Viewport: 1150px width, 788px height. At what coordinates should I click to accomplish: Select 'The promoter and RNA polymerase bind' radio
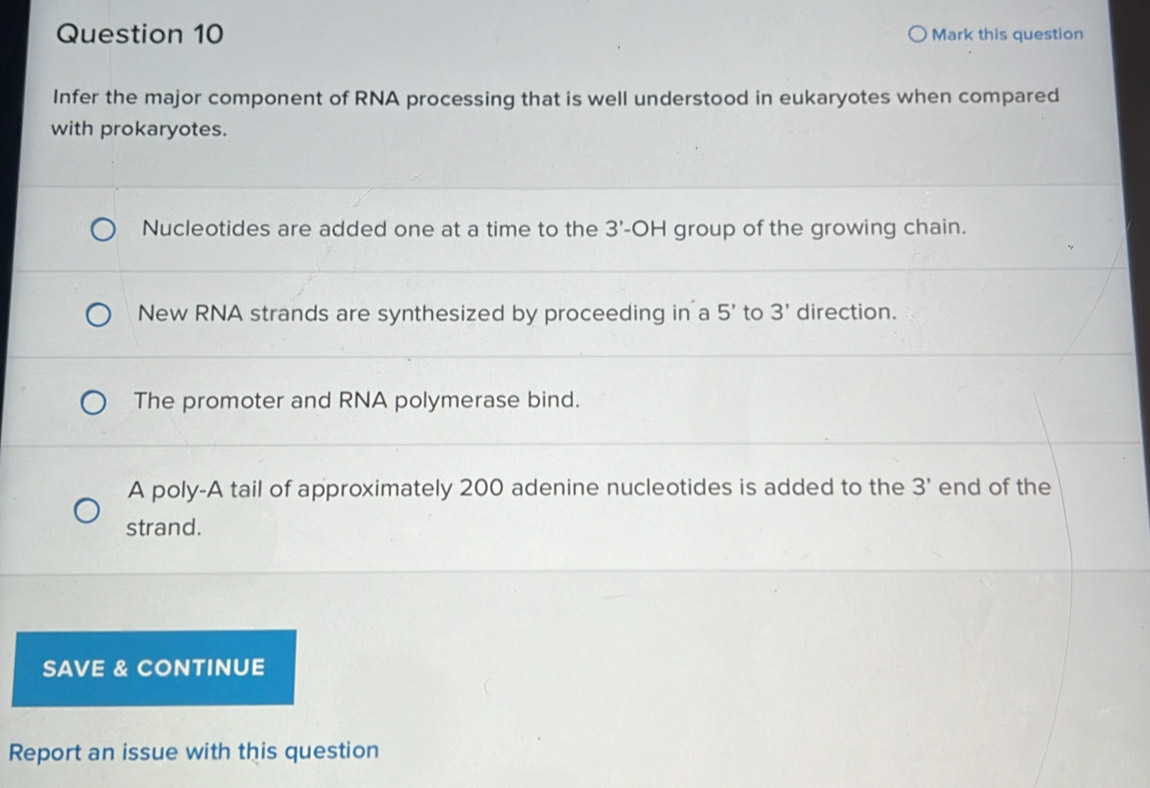coord(93,403)
